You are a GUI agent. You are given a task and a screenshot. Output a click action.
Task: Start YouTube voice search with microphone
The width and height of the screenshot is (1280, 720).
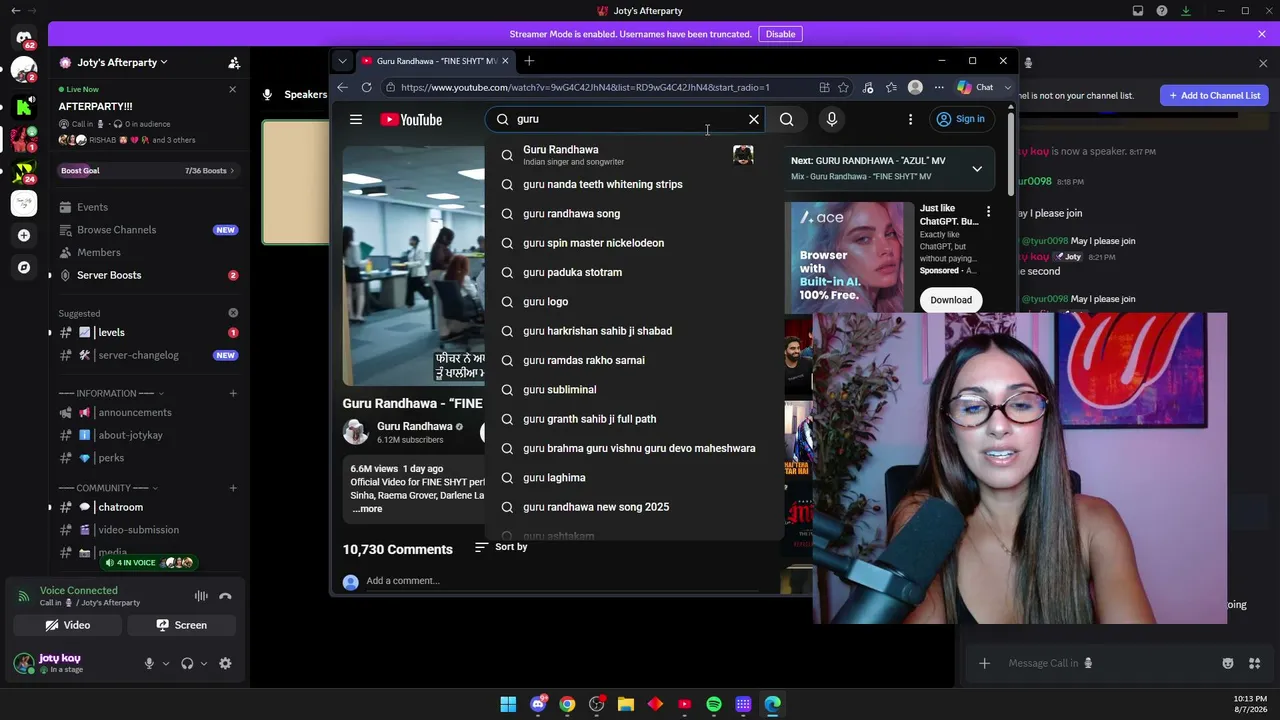point(831,120)
